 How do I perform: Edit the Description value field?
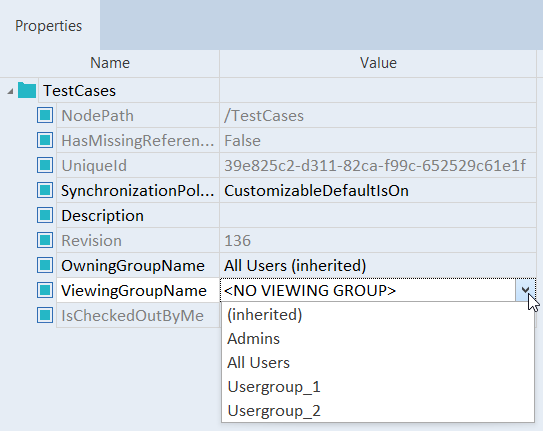click(378, 215)
